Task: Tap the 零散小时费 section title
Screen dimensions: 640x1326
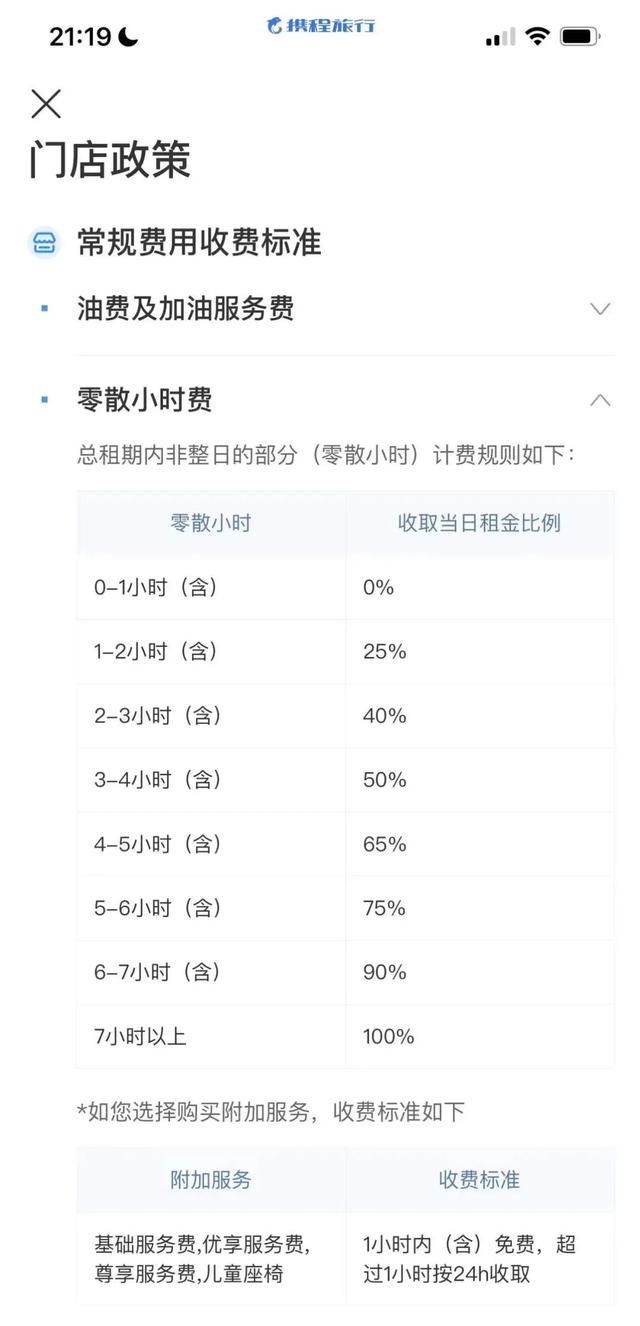Action: [x=145, y=400]
